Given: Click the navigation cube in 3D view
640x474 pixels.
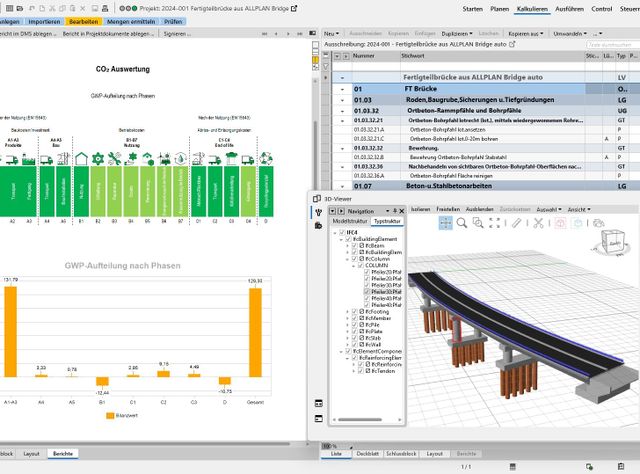Looking at the screenshot, I should tap(611, 244).
